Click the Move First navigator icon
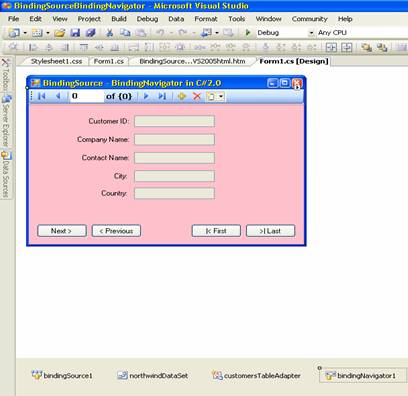 click(x=42, y=96)
